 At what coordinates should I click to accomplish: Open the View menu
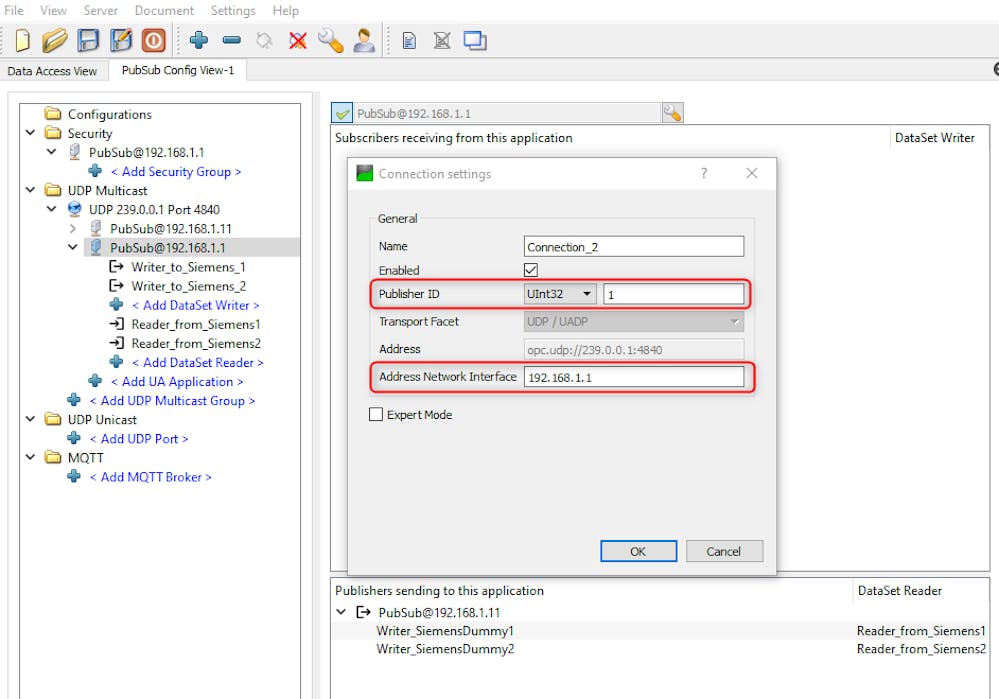point(53,10)
